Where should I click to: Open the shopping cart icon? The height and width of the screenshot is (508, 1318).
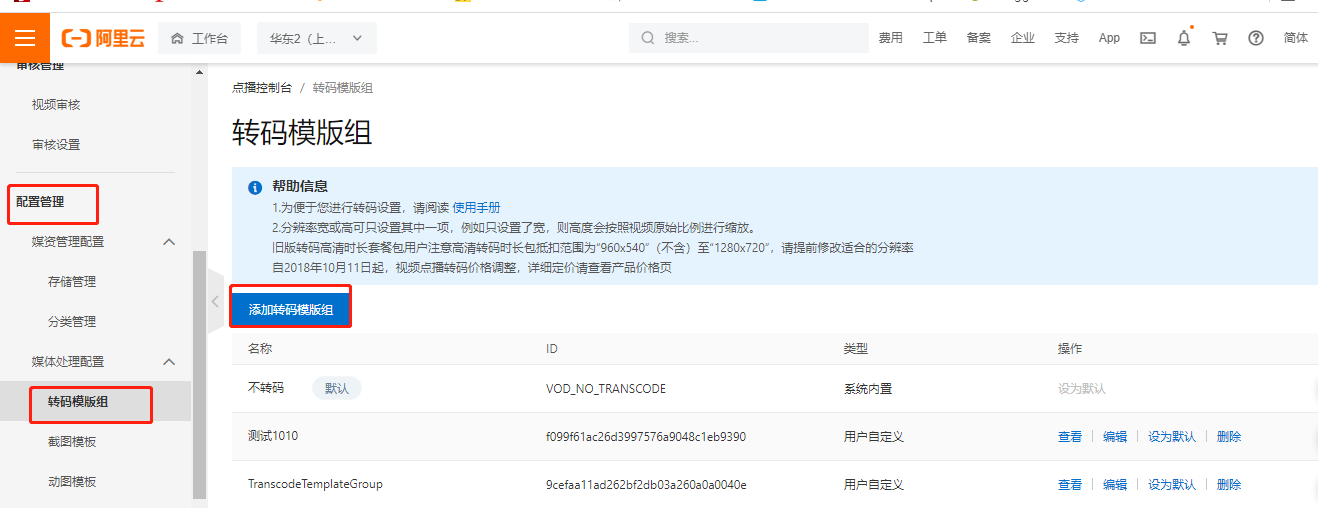pos(1220,38)
